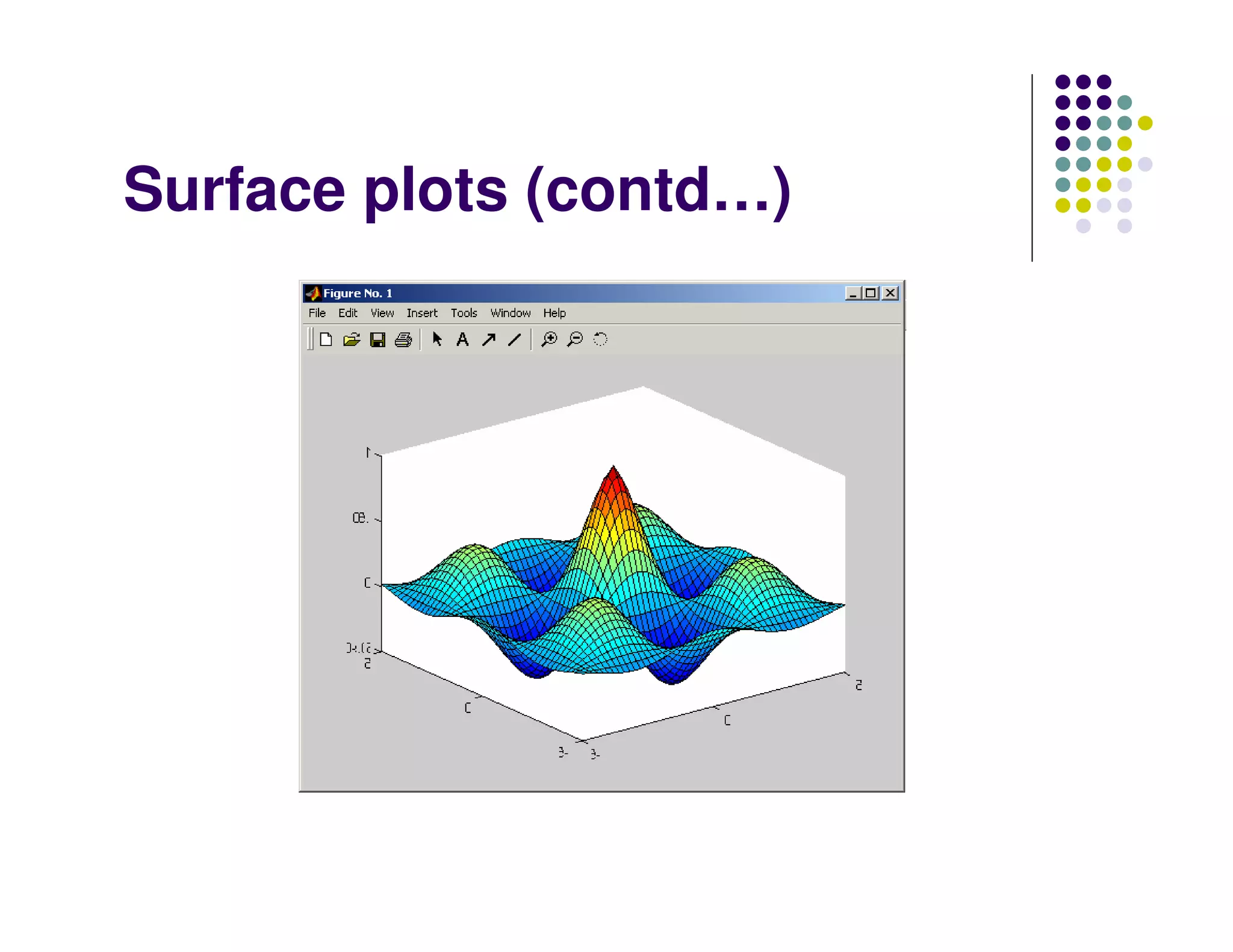Open the Window menu
This screenshot has width=1233, height=952.
510,313
